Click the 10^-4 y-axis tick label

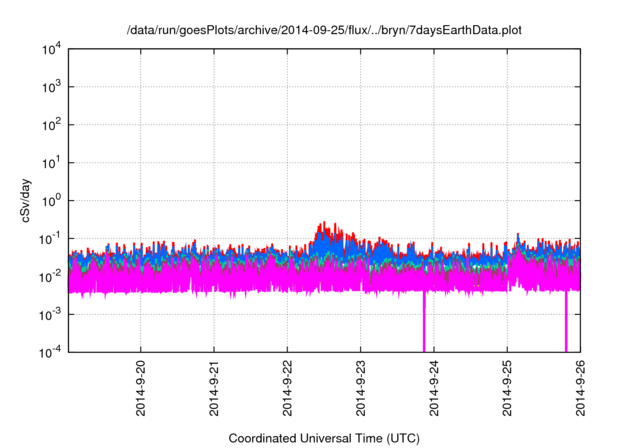tap(49, 352)
